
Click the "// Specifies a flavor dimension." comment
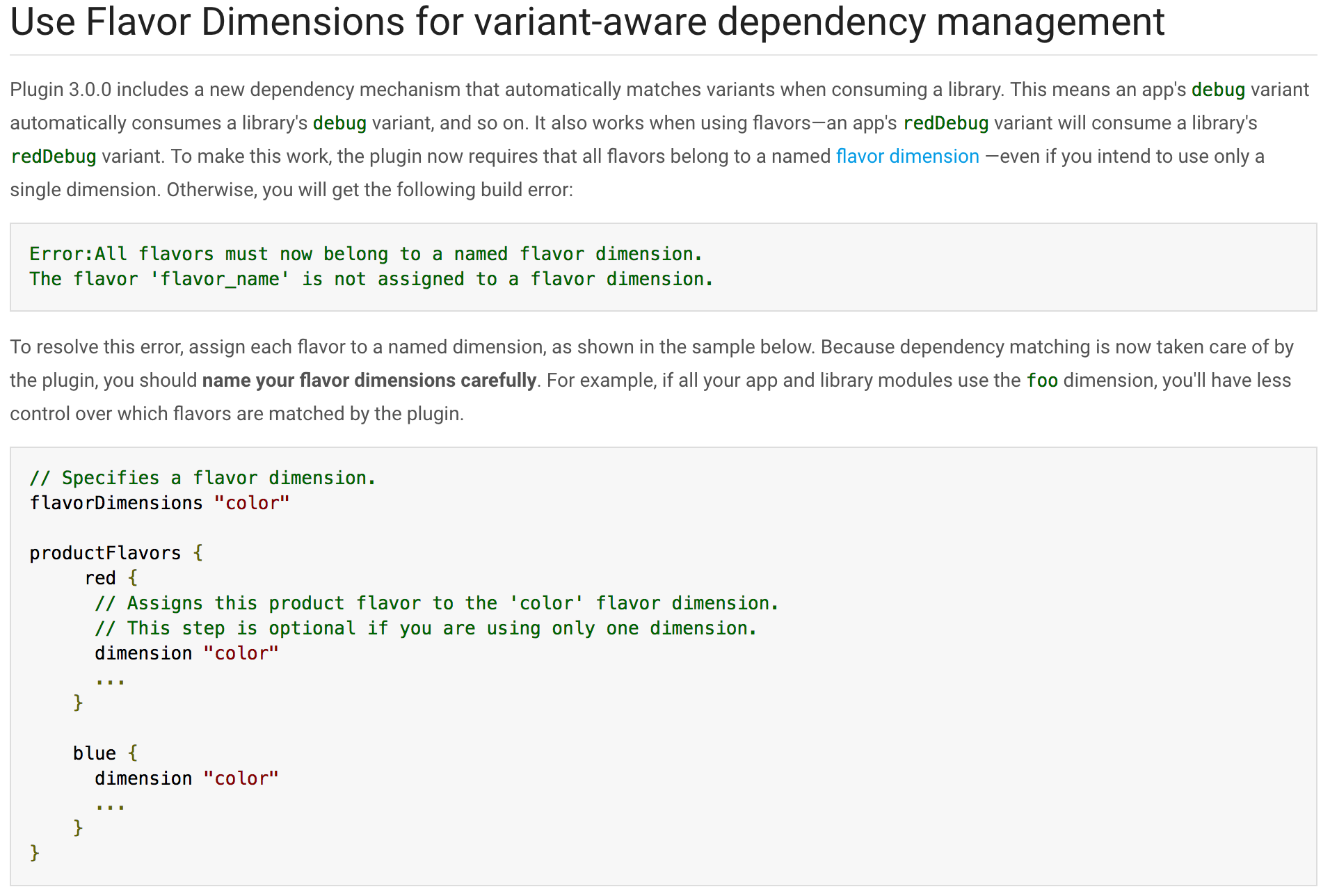point(202,478)
